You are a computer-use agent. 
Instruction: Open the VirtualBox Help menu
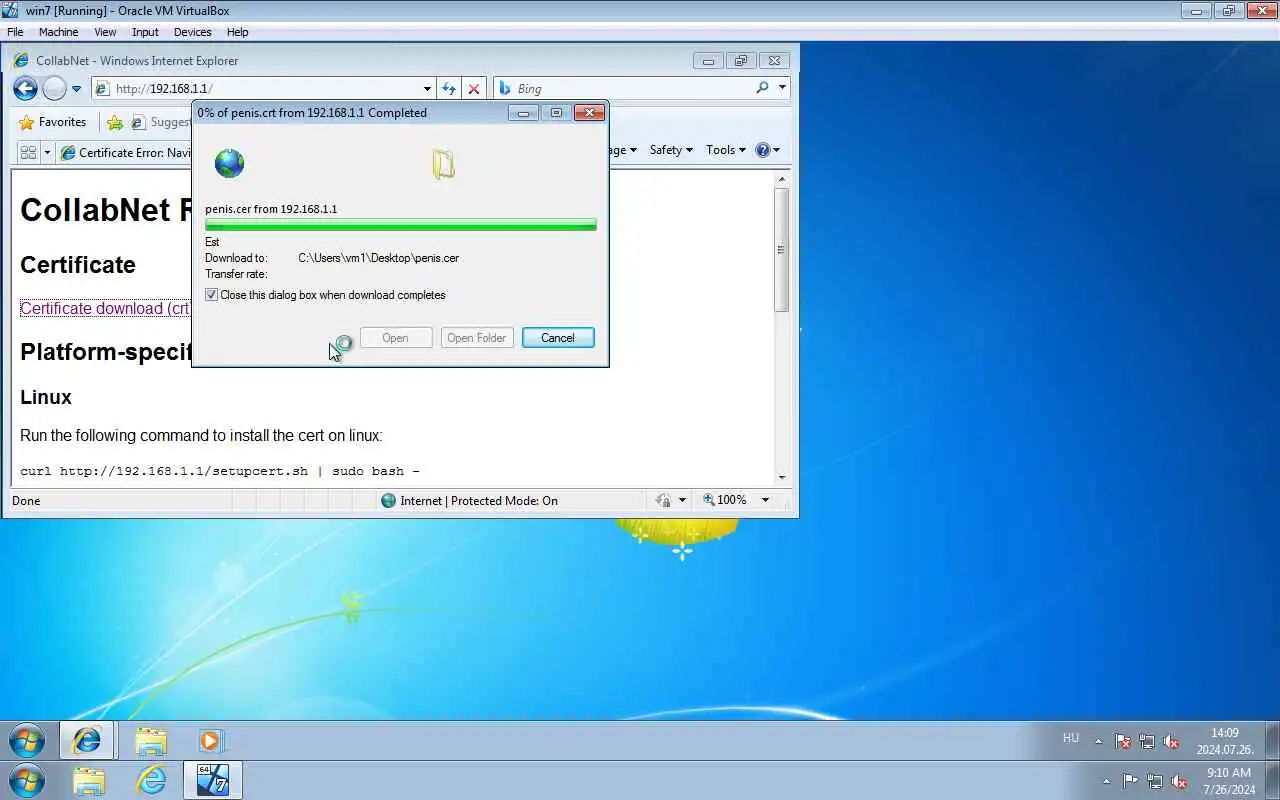[237, 32]
